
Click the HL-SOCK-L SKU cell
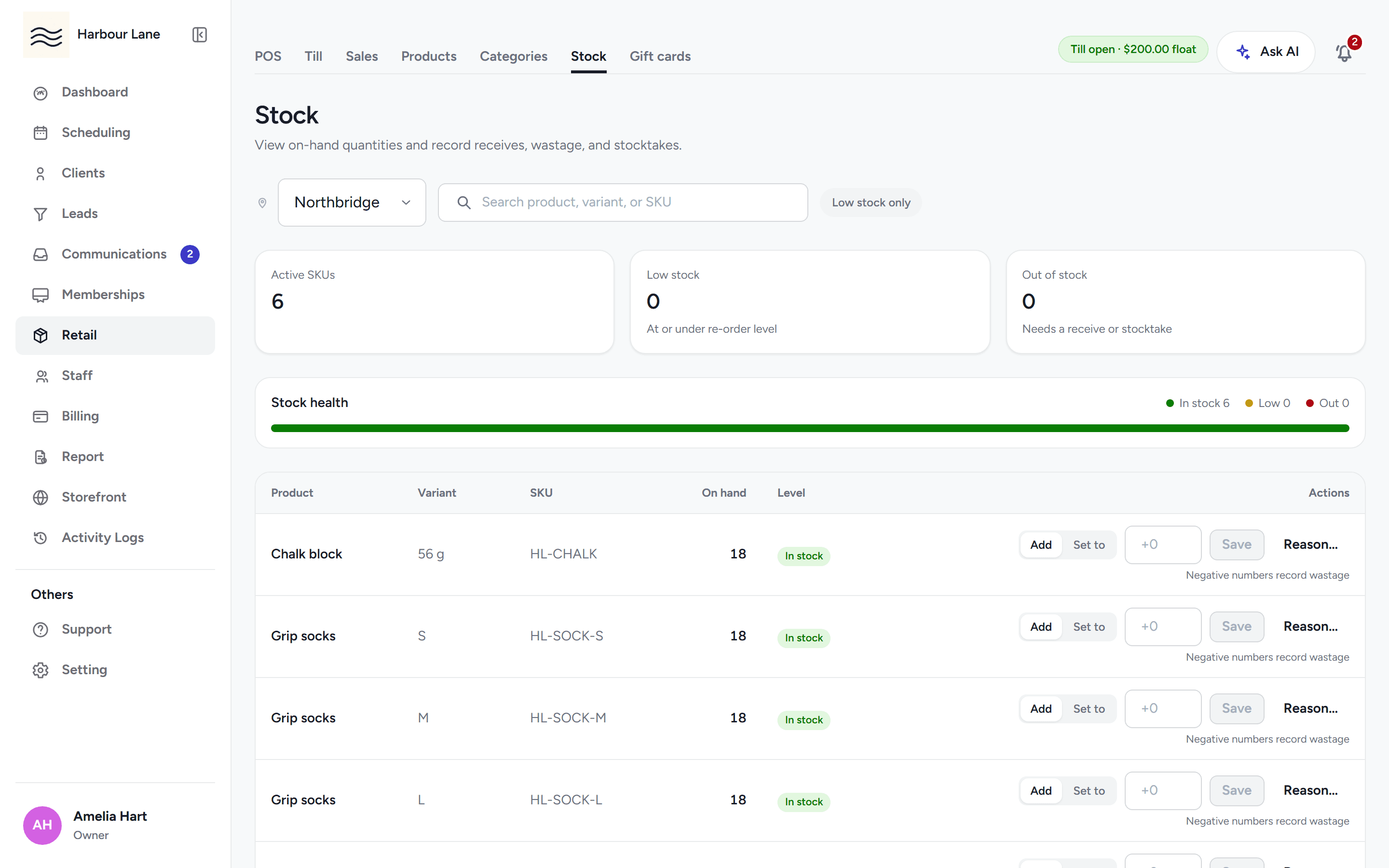pos(566,800)
